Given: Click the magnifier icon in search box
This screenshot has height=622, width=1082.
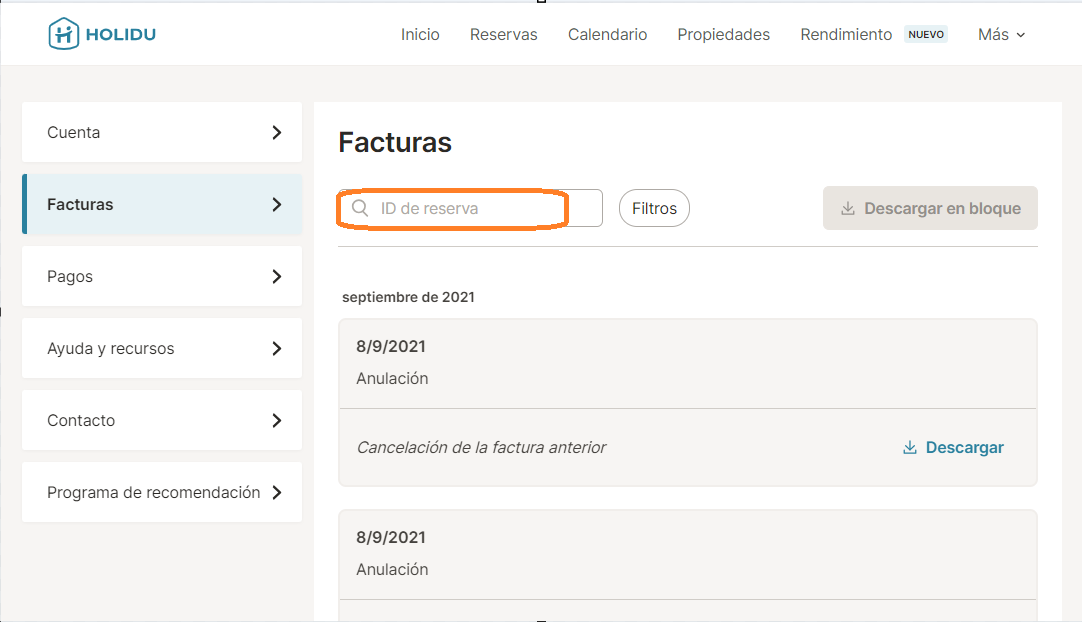Looking at the screenshot, I should tap(360, 208).
